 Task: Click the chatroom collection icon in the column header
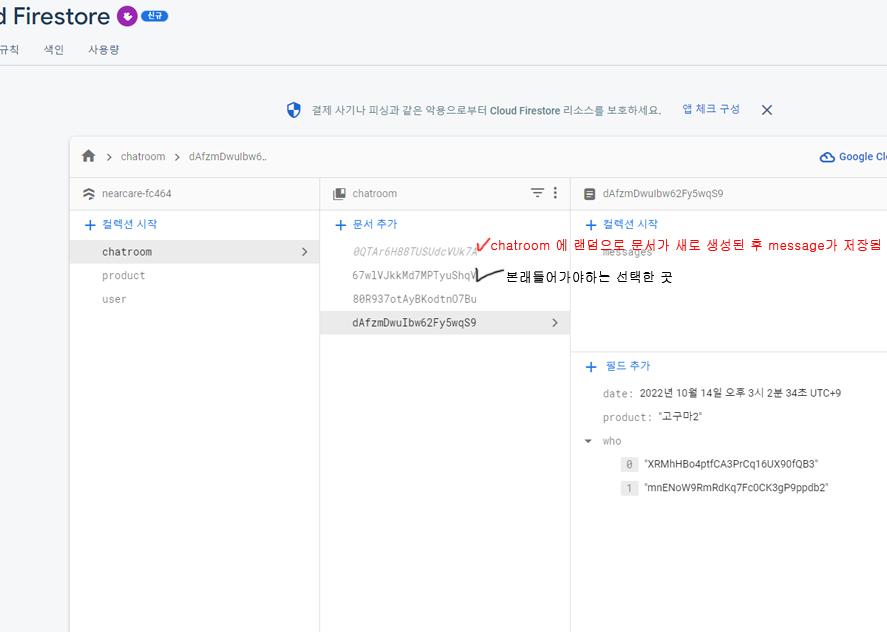[x=339, y=194]
